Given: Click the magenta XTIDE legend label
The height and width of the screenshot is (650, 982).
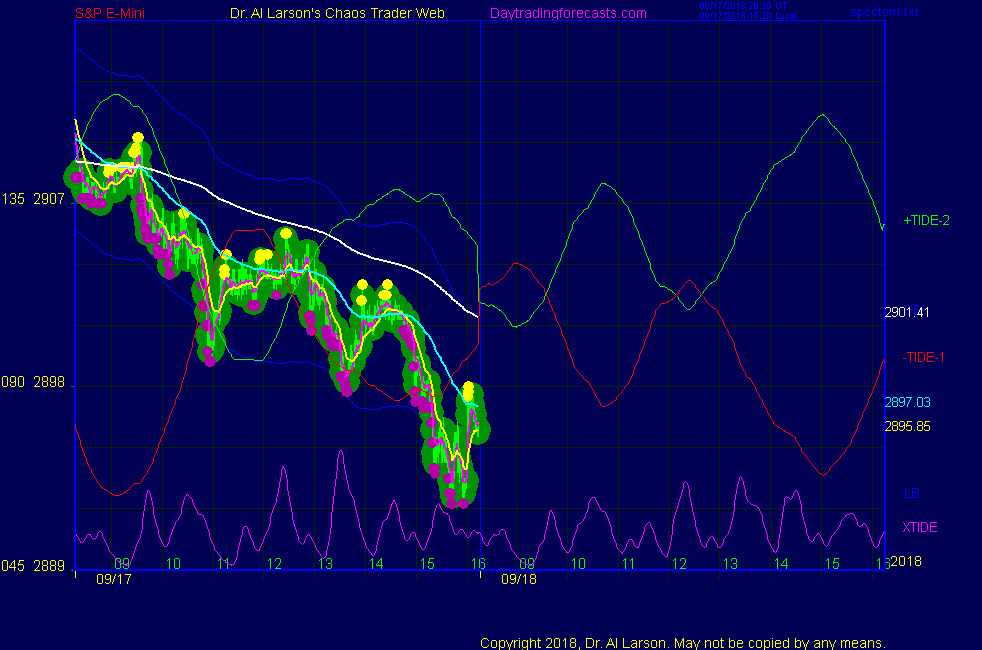Looking at the screenshot, I should point(920,527).
